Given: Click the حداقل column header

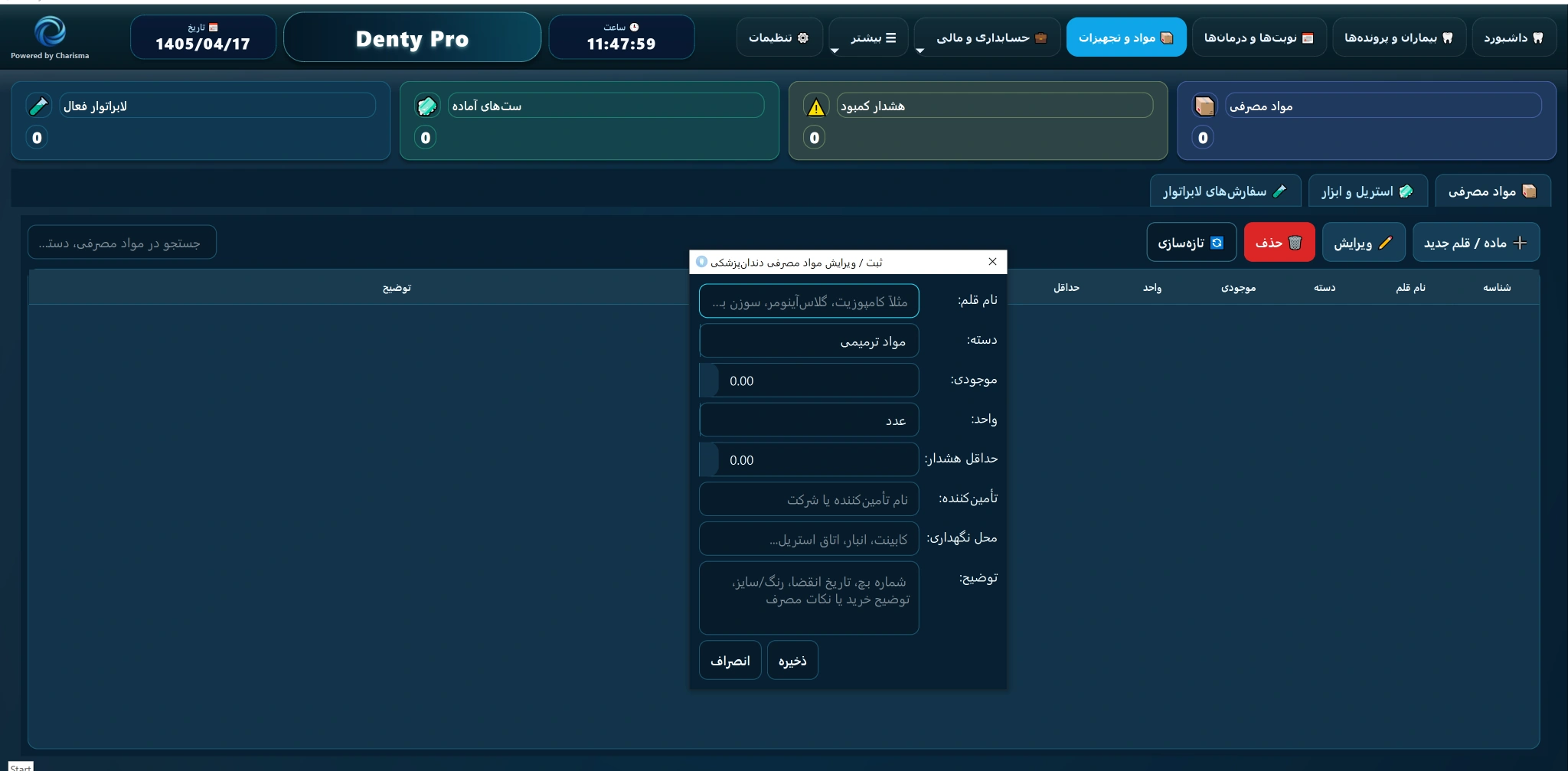Looking at the screenshot, I should pyautogui.click(x=1066, y=288).
